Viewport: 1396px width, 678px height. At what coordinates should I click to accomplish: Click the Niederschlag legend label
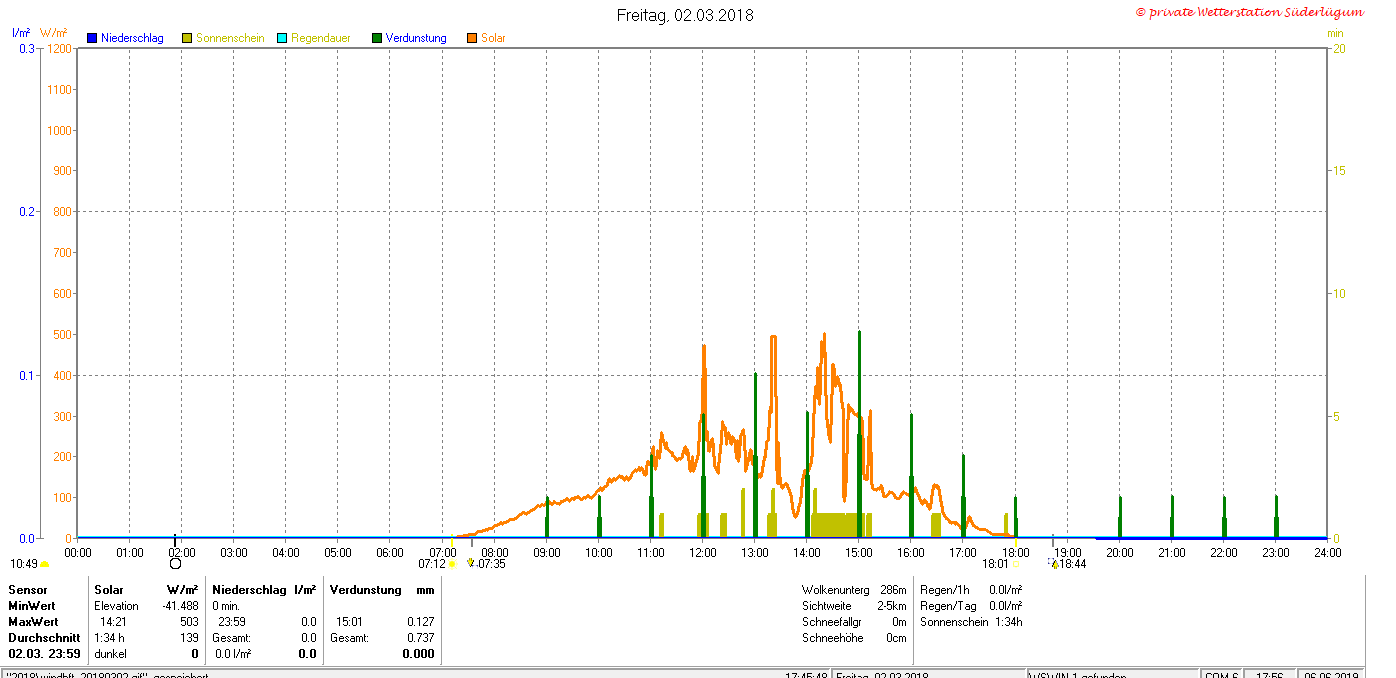pyautogui.click(x=132, y=38)
